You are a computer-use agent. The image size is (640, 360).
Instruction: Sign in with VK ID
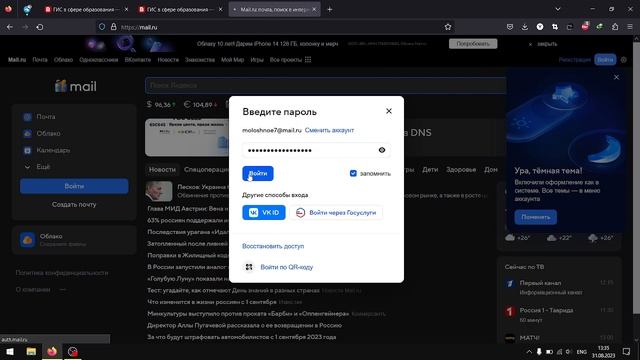click(264, 213)
